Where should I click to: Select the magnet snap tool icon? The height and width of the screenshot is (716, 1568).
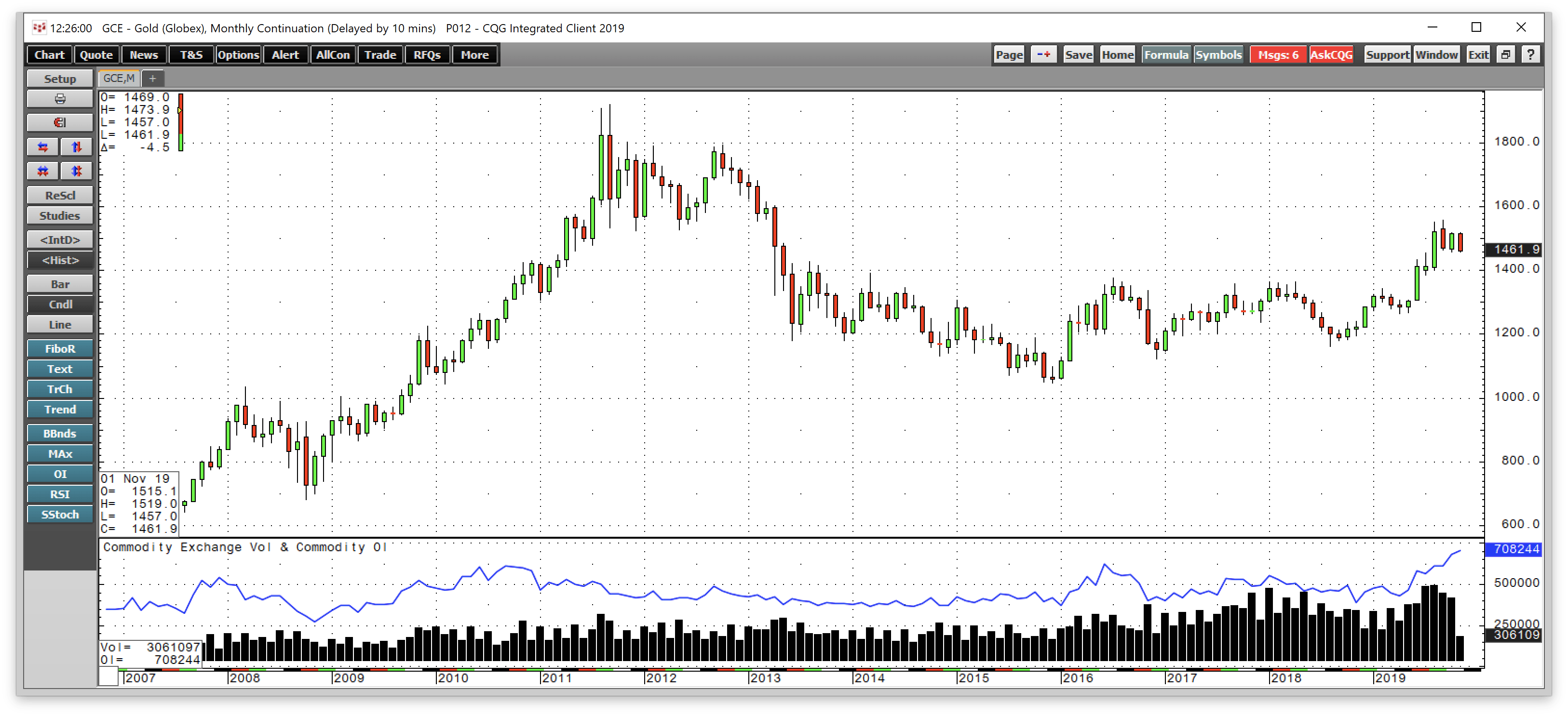coord(60,122)
